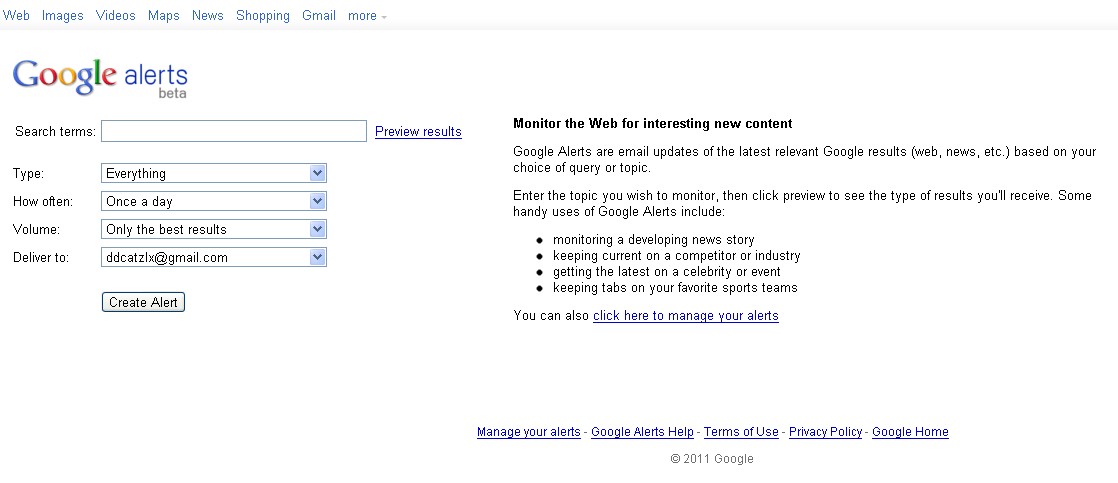The width and height of the screenshot is (1118, 483).
Task: Open the Privacy Policy link
Action: (x=826, y=432)
